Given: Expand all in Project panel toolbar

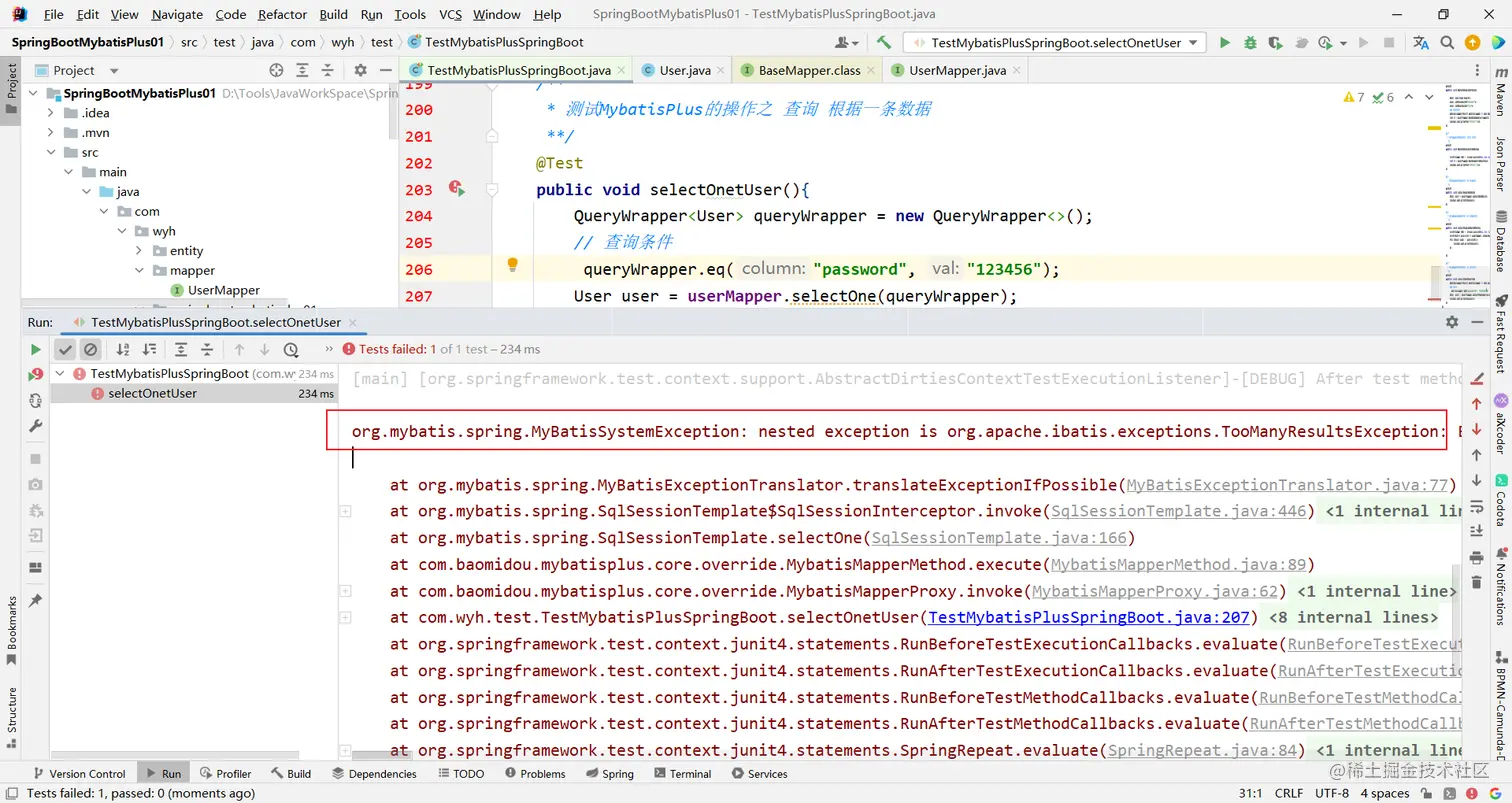Looking at the screenshot, I should click(303, 70).
